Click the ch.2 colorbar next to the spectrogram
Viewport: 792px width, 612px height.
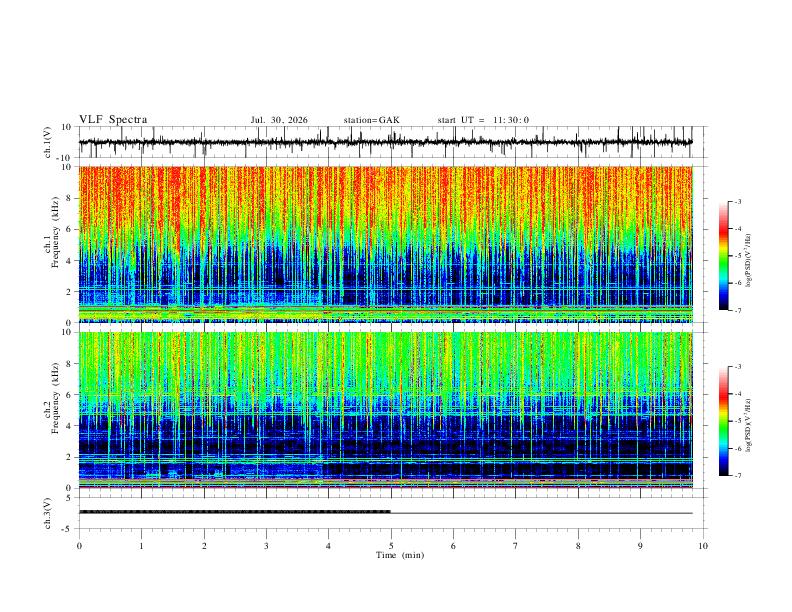723,421
